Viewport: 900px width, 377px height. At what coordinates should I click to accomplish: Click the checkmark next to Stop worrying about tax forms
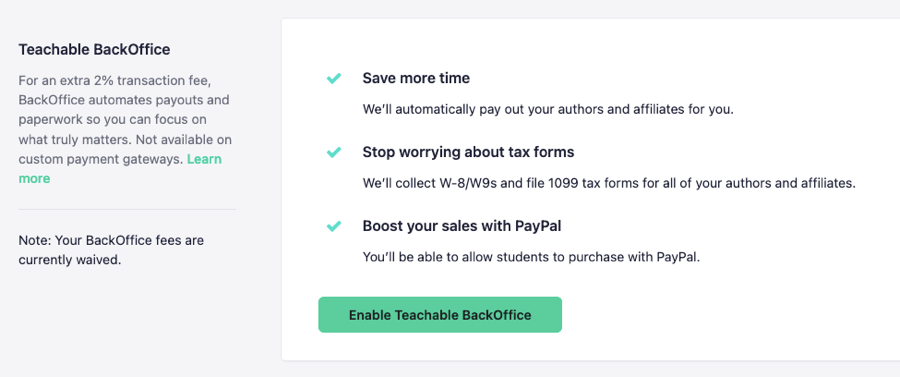click(x=333, y=153)
